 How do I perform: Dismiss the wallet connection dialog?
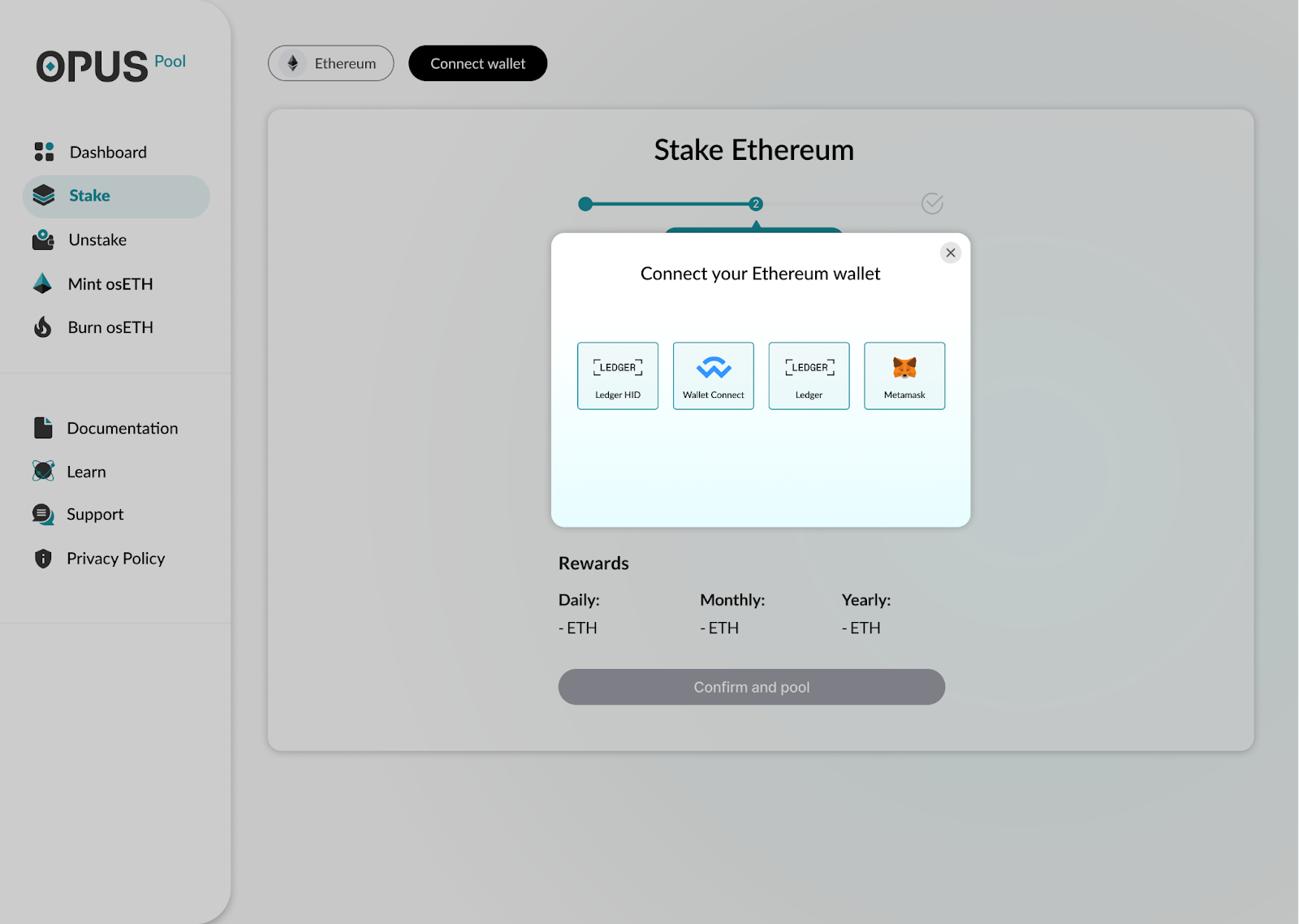pyautogui.click(x=950, y=253)
